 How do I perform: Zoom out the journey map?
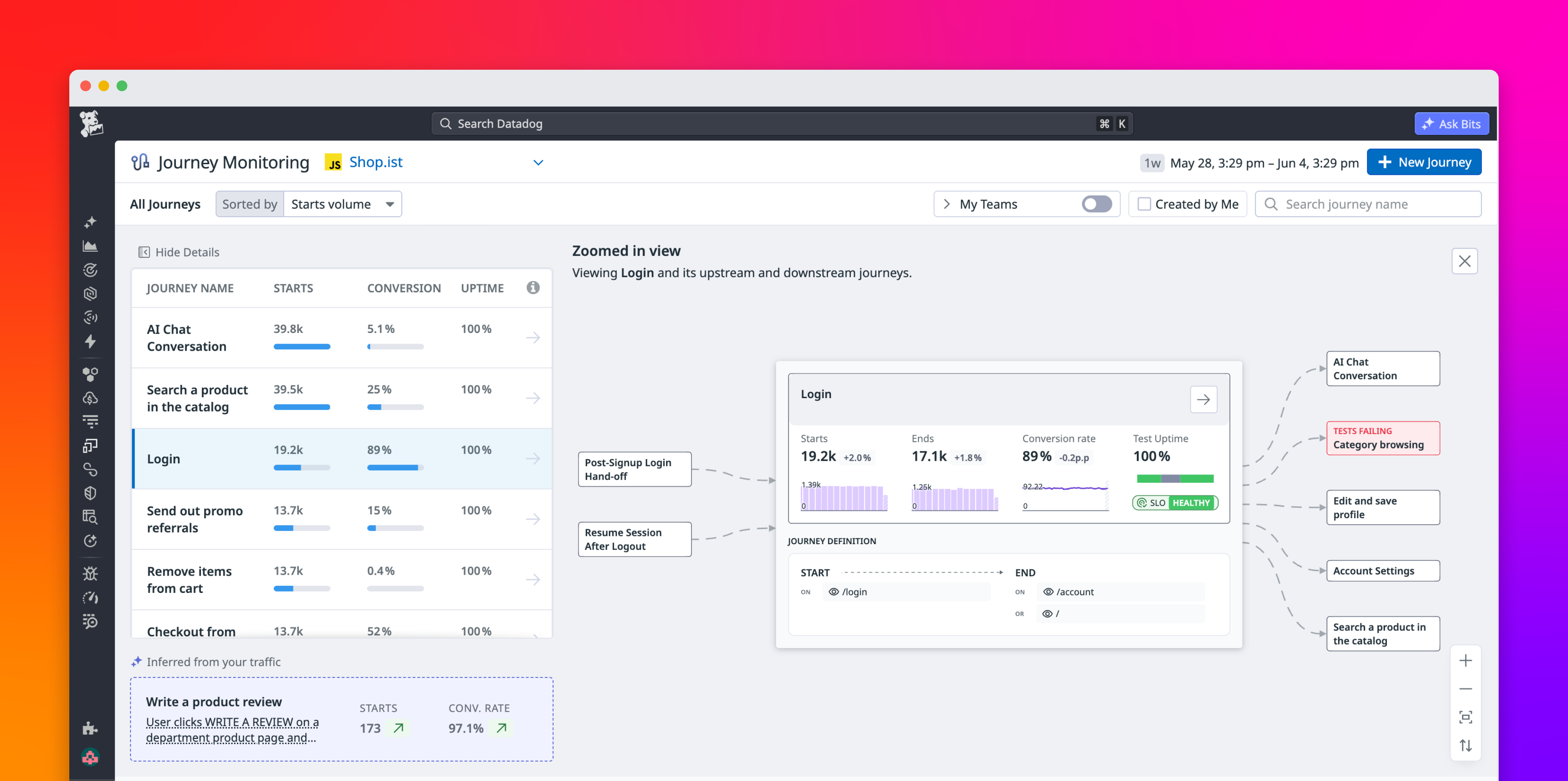(1465, 689)
